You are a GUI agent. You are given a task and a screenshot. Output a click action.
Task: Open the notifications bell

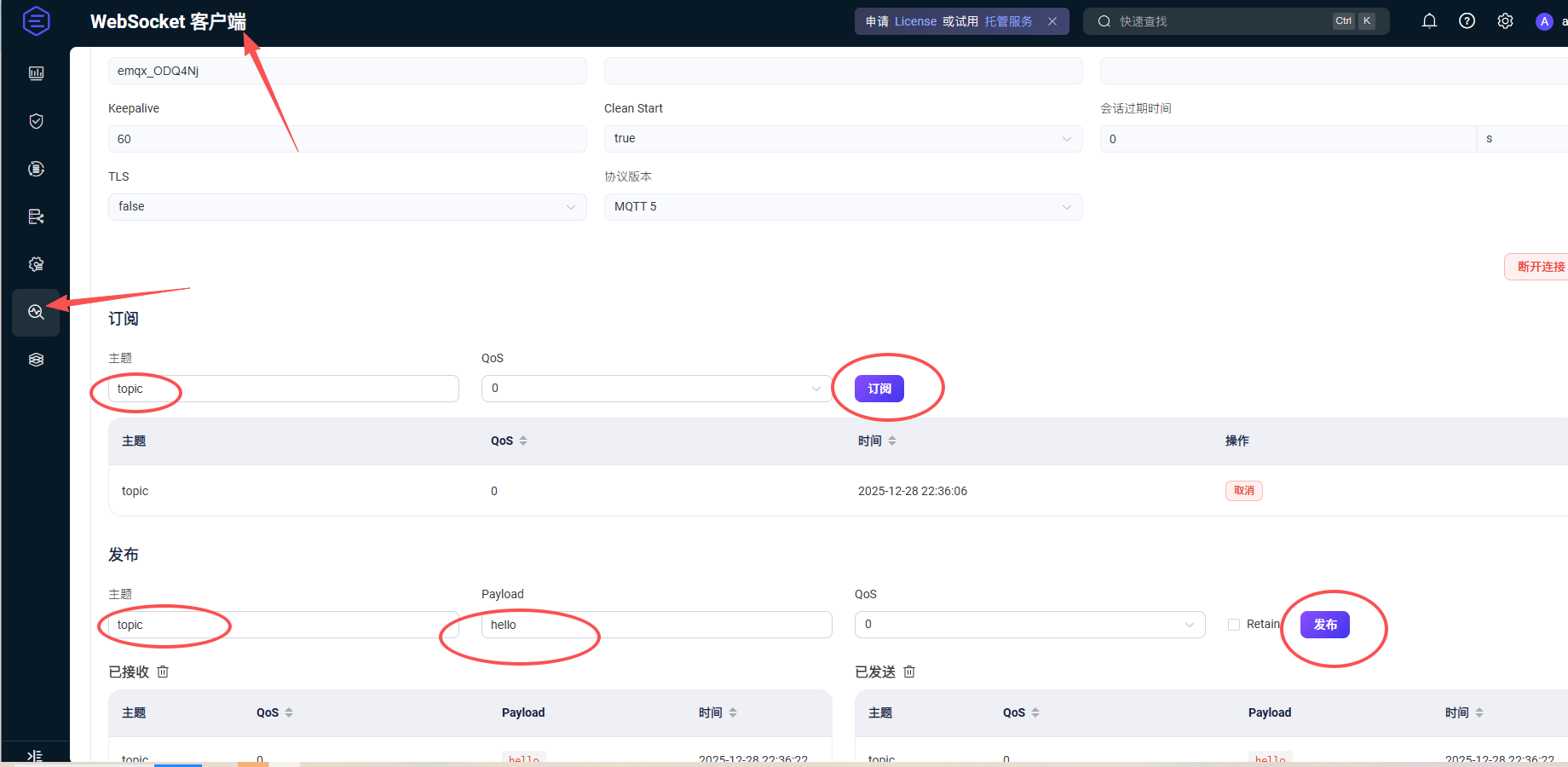1429,21
